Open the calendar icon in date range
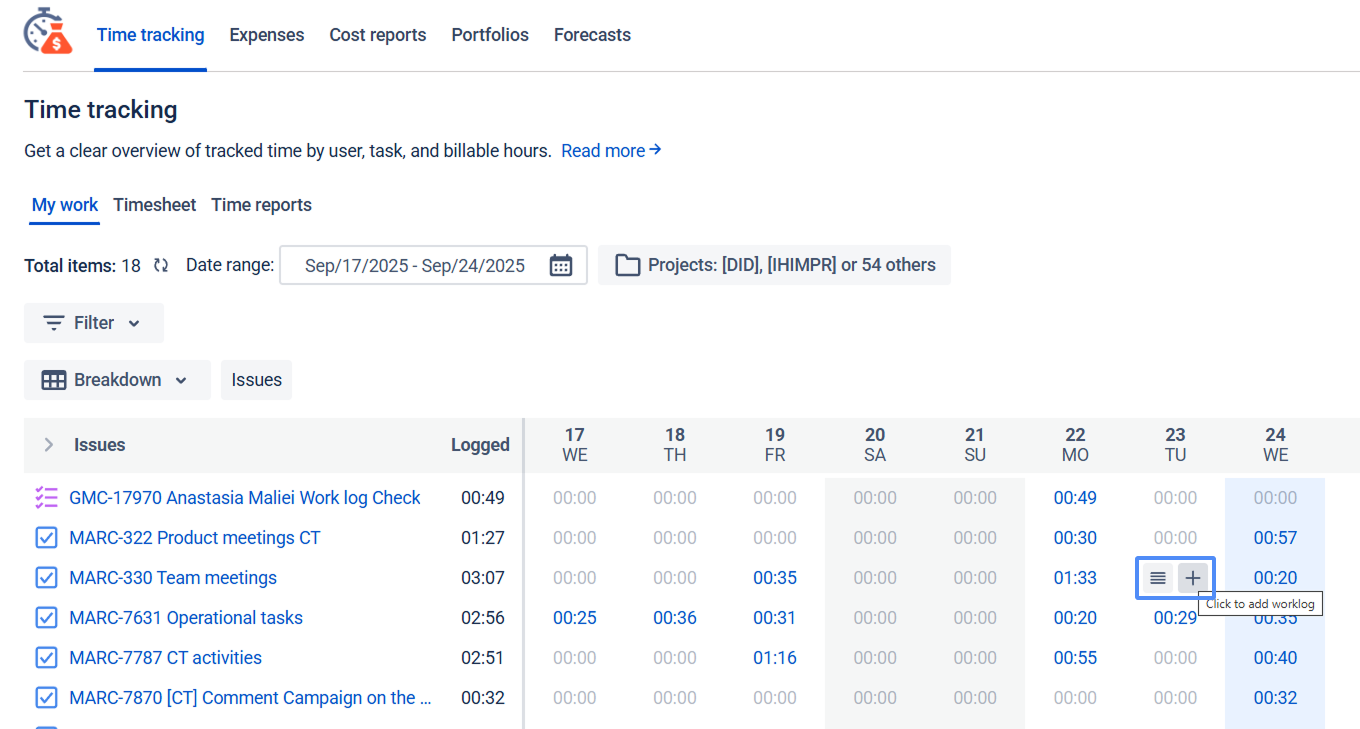 click(561, 265)
